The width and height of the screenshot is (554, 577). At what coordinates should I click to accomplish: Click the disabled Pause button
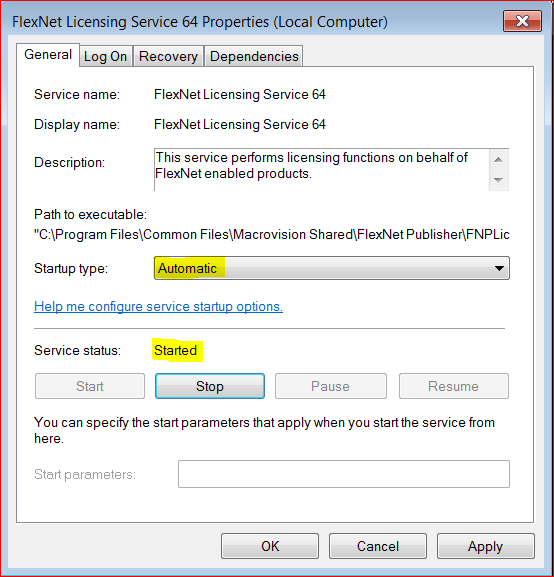331,386
